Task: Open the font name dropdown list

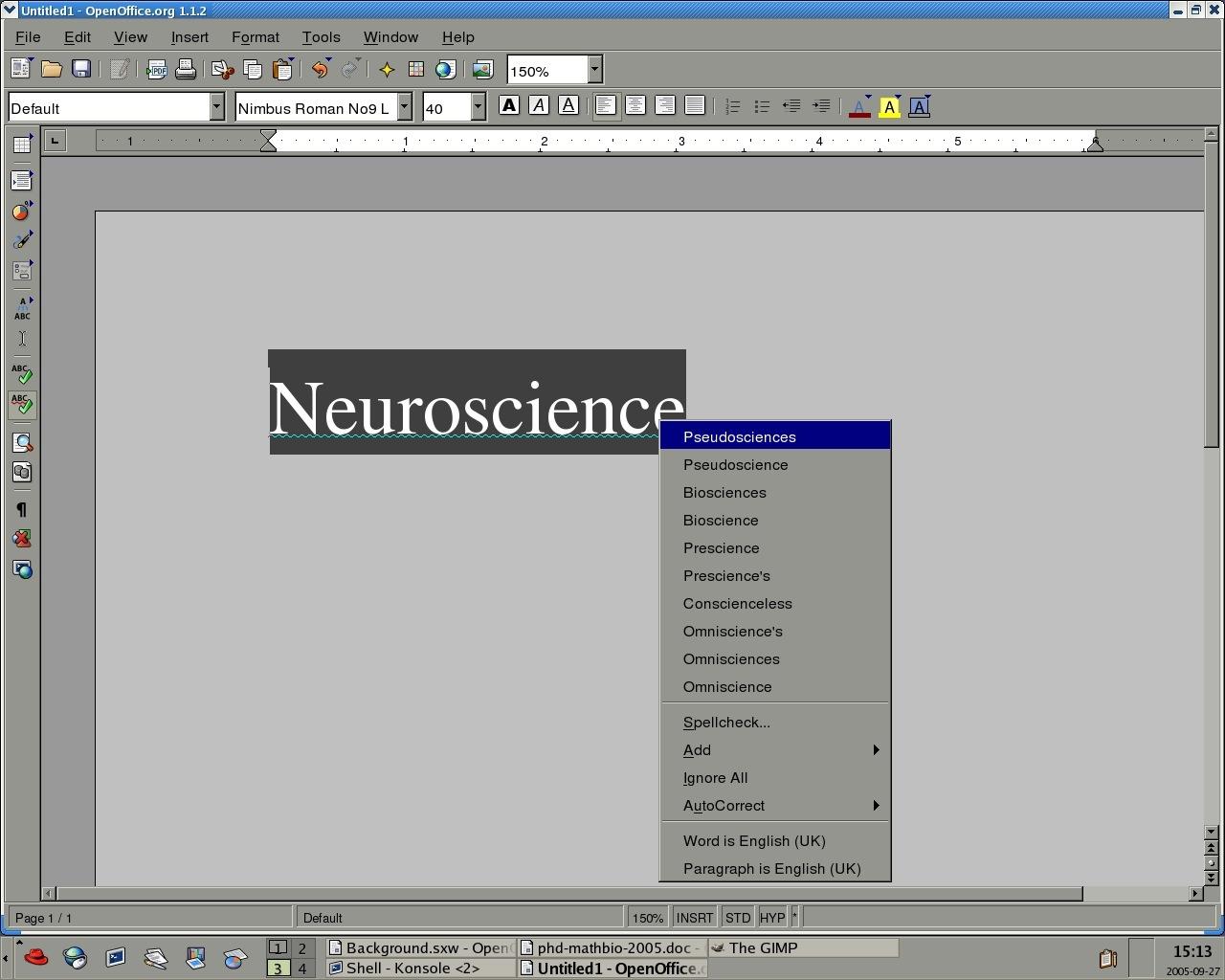Action: [x=405, y=107]
